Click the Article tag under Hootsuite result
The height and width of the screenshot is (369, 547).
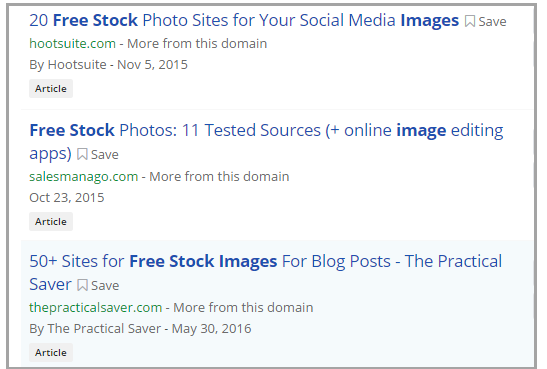point(51,89)
